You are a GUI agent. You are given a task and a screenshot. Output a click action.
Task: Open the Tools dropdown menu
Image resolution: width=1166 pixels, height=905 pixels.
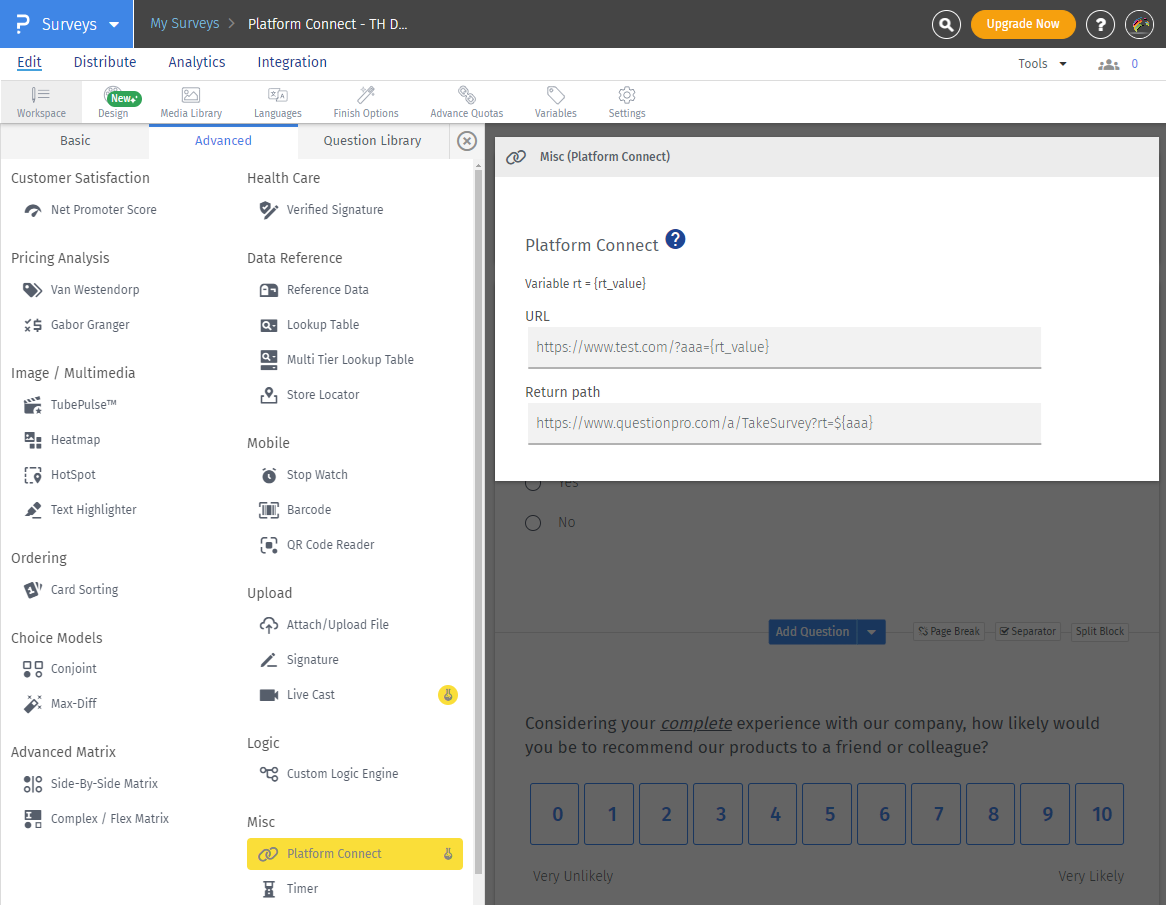click(1043, 64)
